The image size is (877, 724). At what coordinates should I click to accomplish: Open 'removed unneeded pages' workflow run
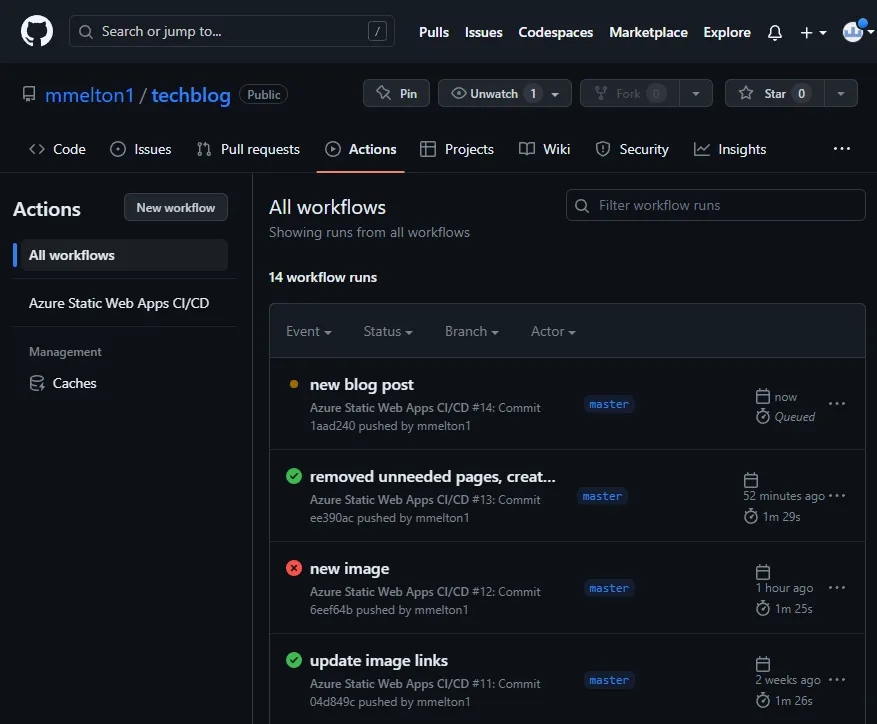(432, 477)
